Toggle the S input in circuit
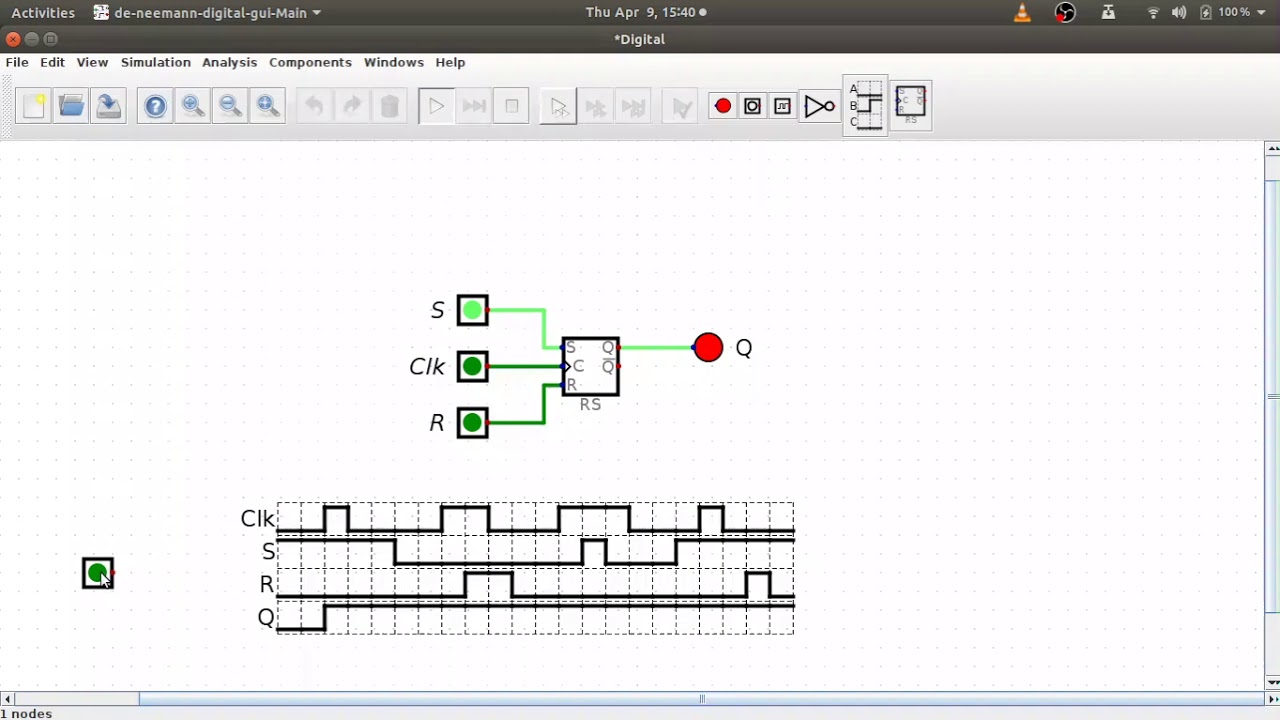 472,310
